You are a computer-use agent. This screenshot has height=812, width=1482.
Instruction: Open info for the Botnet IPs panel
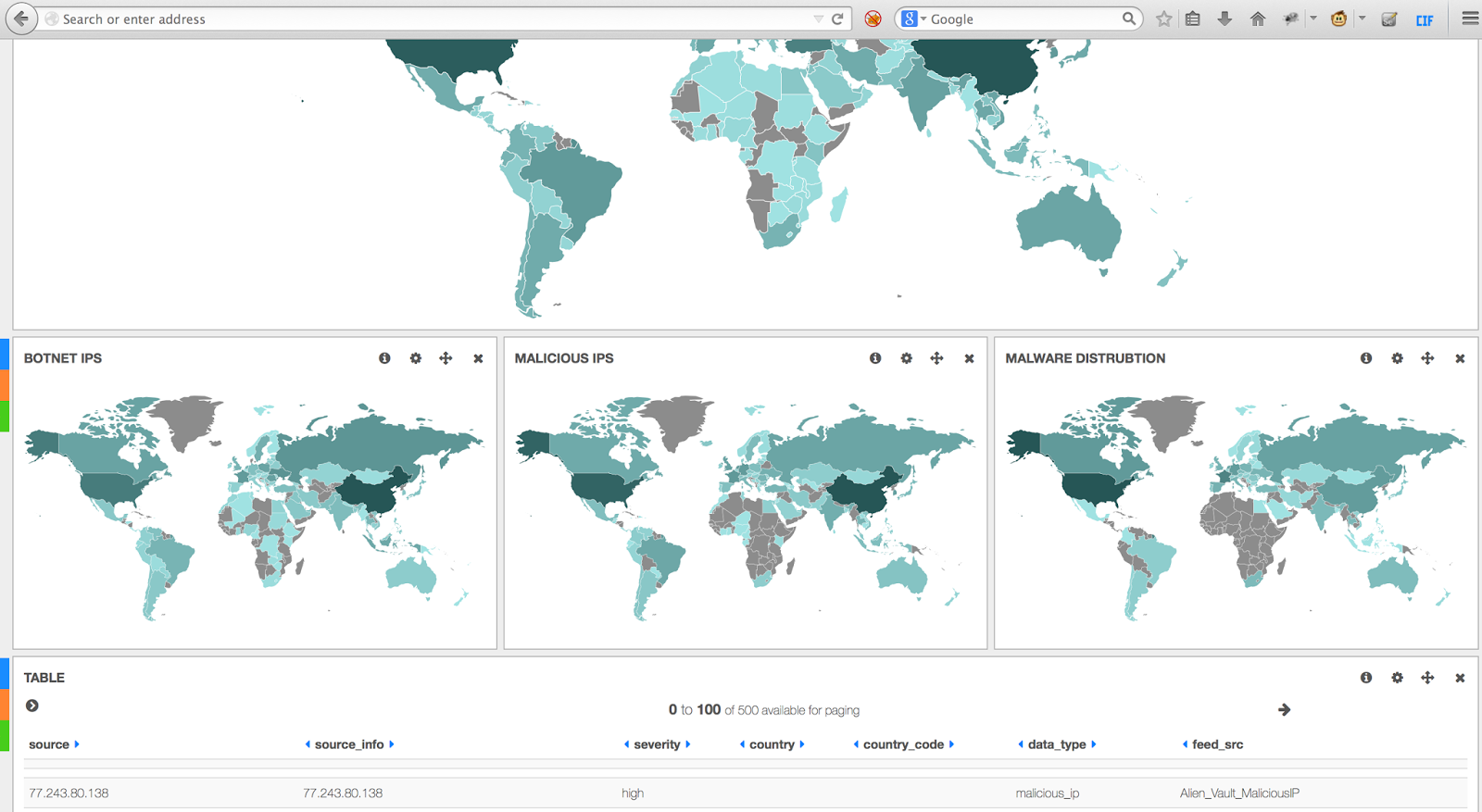(384, 358)
